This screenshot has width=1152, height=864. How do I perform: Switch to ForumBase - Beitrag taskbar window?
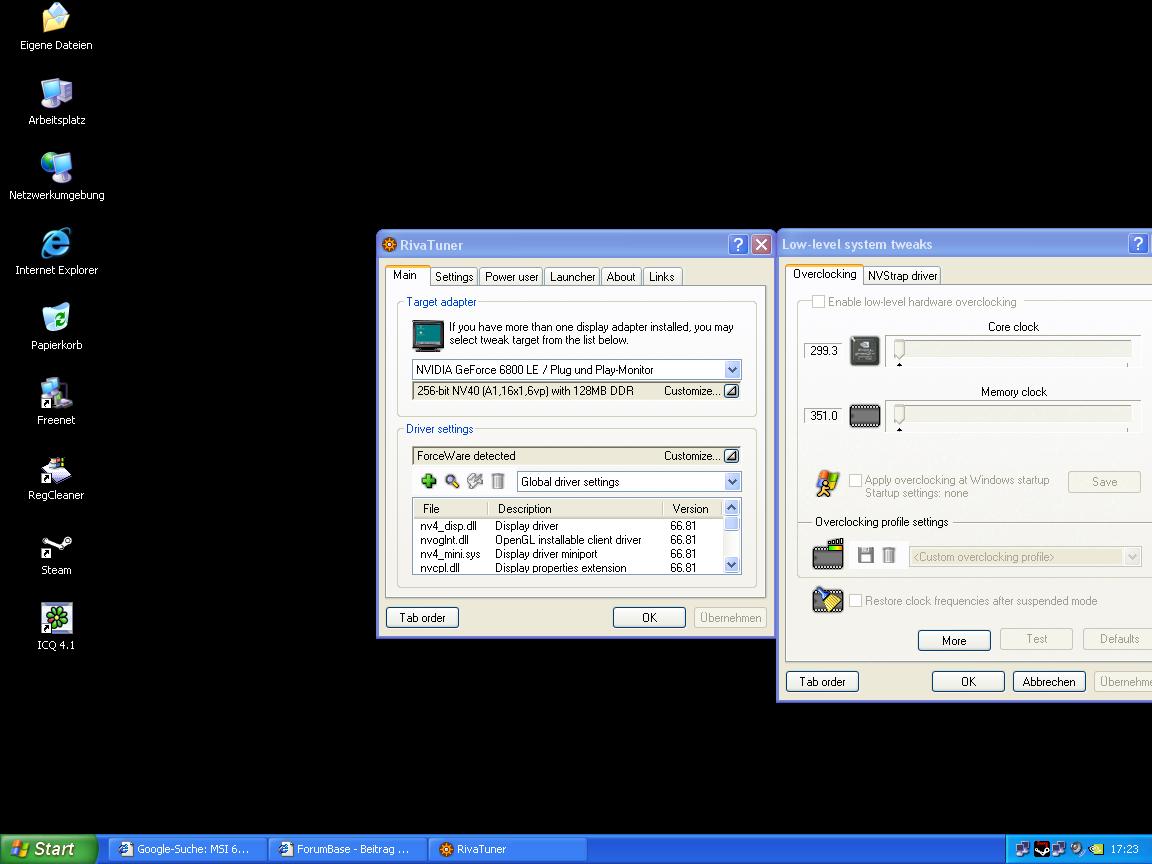click(348, 849)
